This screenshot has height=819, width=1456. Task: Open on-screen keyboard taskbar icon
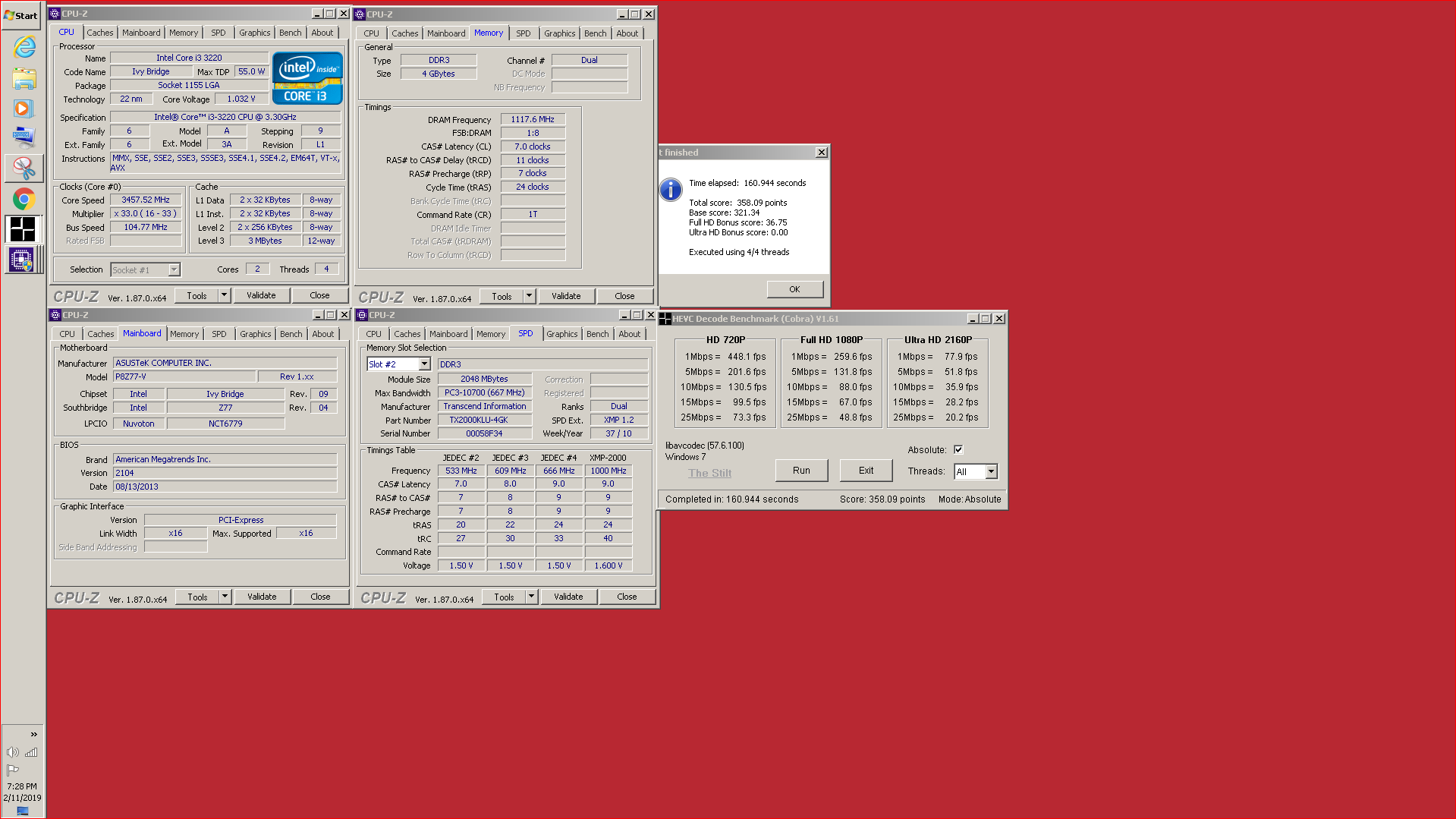pos(24,137)
